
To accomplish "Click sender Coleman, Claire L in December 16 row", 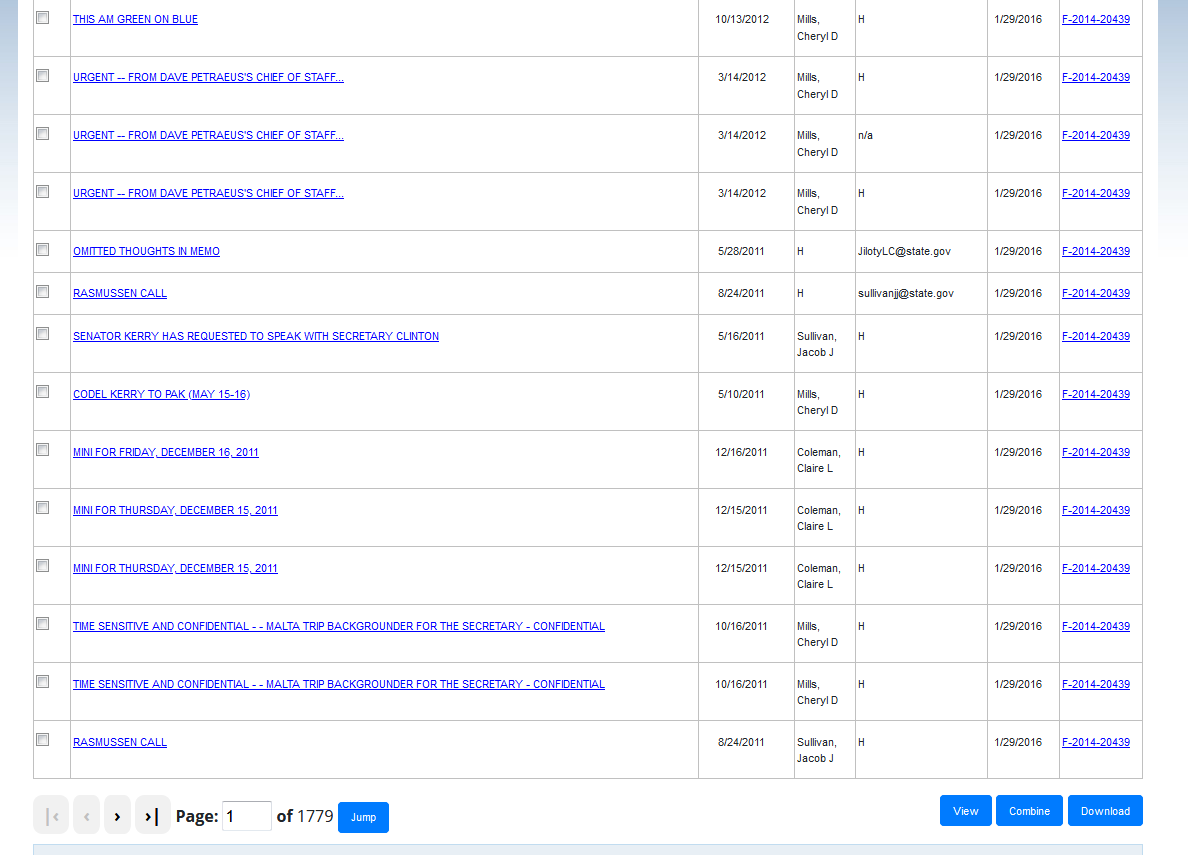I will pos(819,460).
